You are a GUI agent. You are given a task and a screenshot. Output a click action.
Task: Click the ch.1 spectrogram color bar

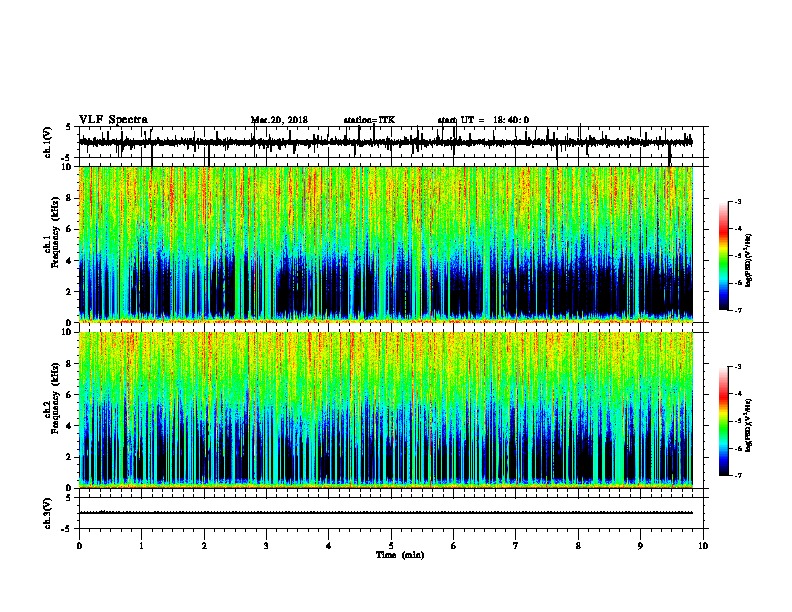724,256
